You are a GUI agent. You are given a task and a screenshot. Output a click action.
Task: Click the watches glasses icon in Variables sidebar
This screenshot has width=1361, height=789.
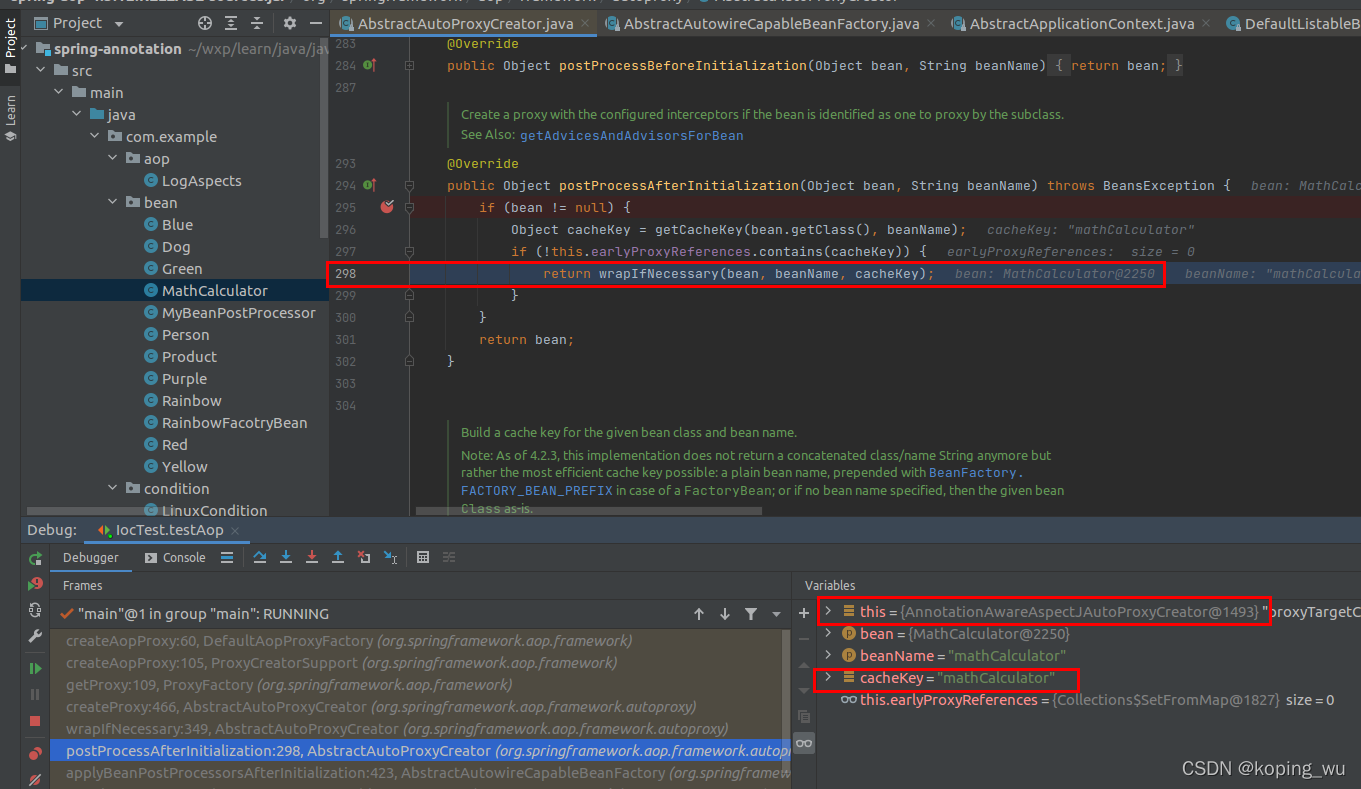coord(804,742)
